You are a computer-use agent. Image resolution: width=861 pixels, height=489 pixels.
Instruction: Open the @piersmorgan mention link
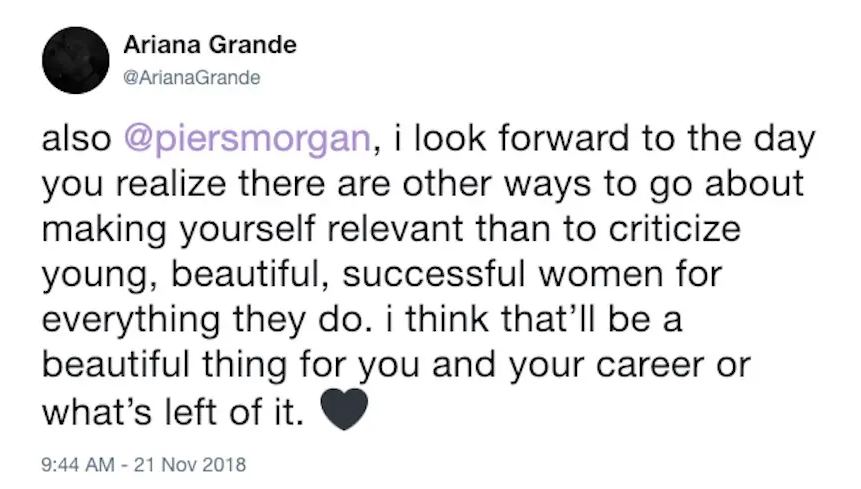[x=247, y=139]
